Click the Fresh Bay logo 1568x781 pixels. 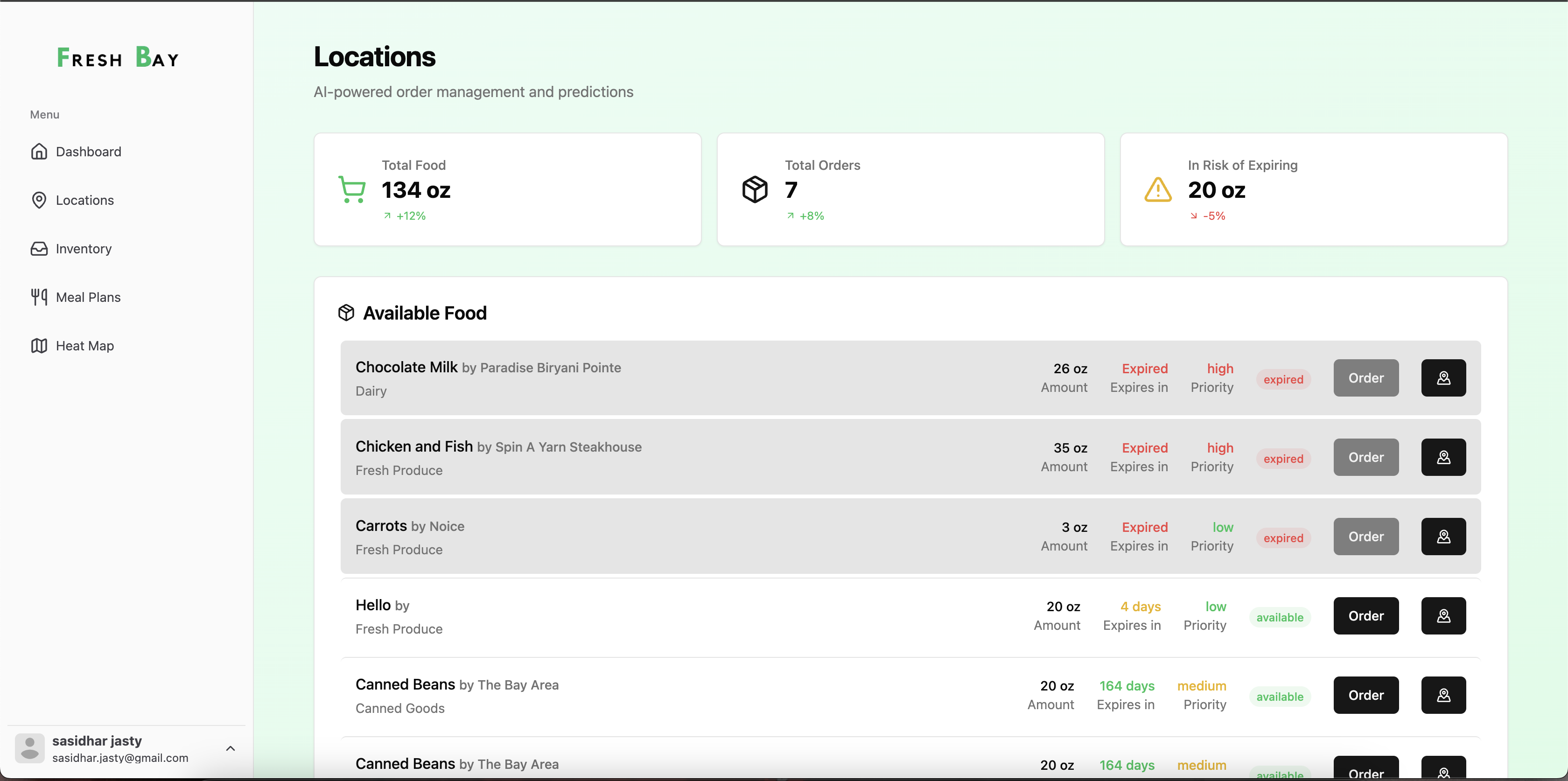point(118,58)
